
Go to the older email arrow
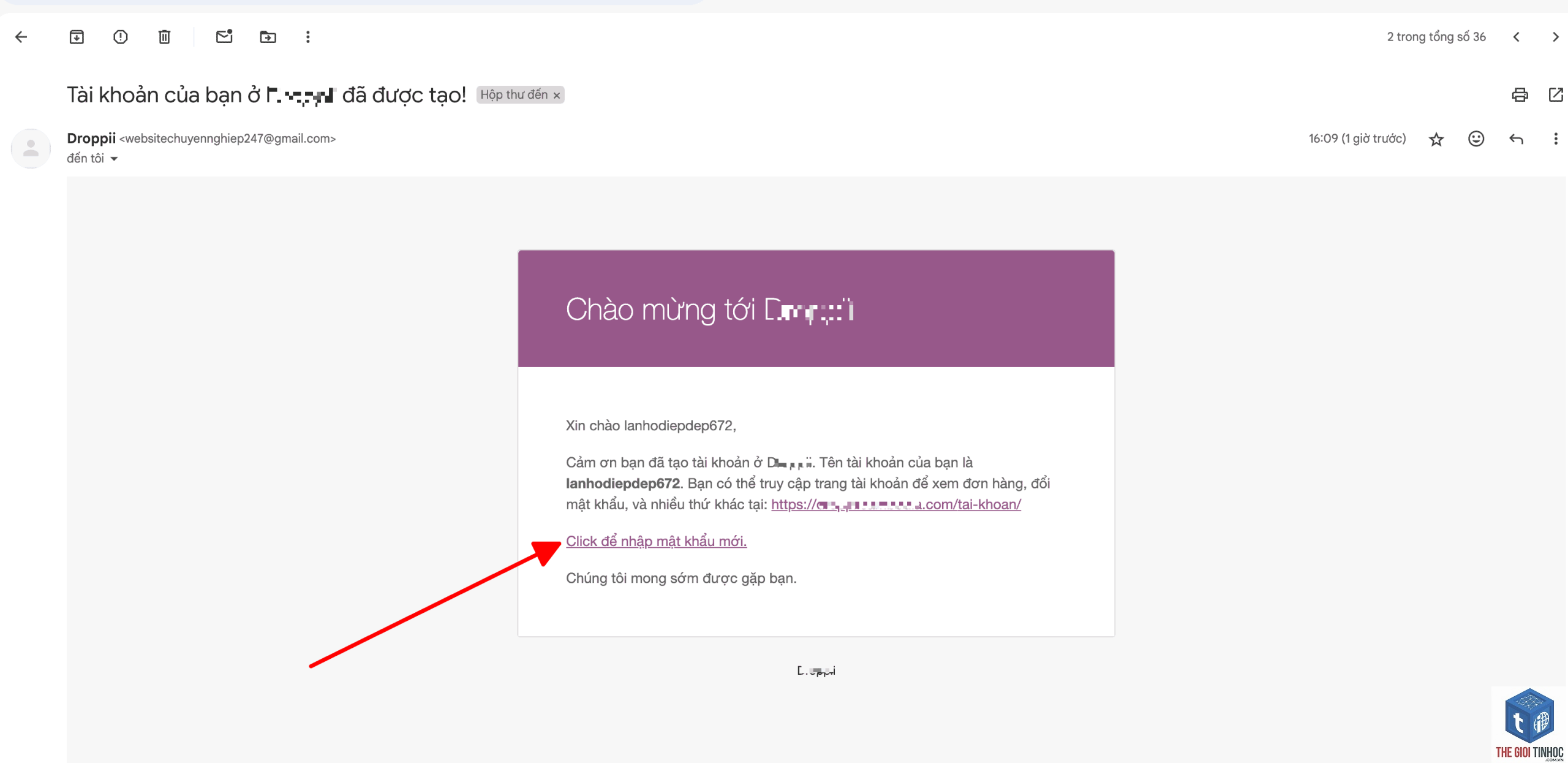(1555, 37)
